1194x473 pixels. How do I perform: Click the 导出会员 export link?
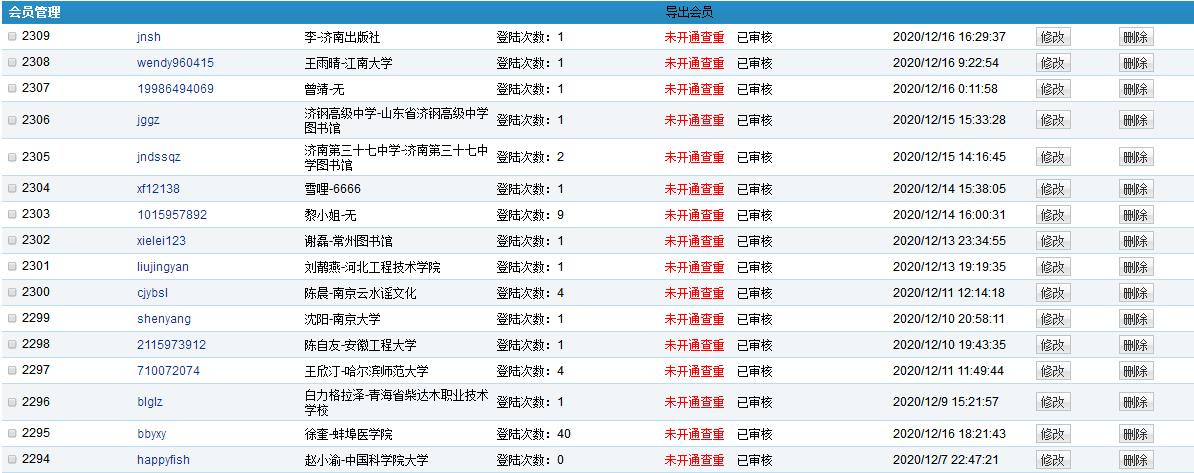point(689,12)
